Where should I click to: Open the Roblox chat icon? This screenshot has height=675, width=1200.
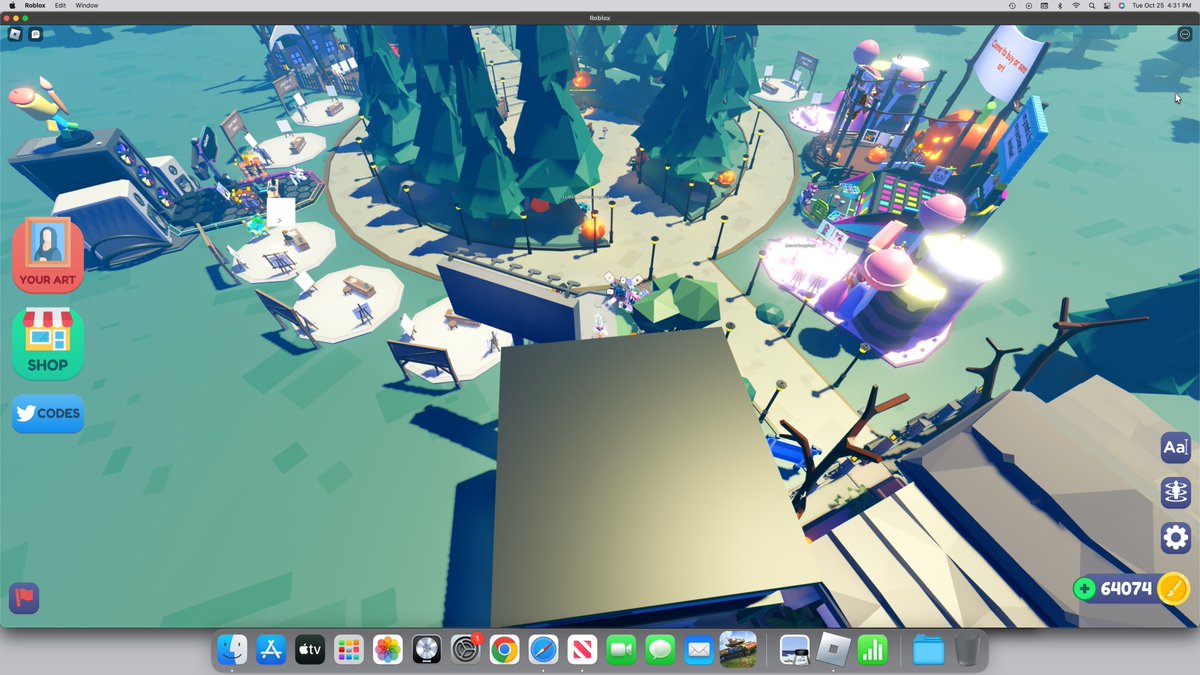36,34
